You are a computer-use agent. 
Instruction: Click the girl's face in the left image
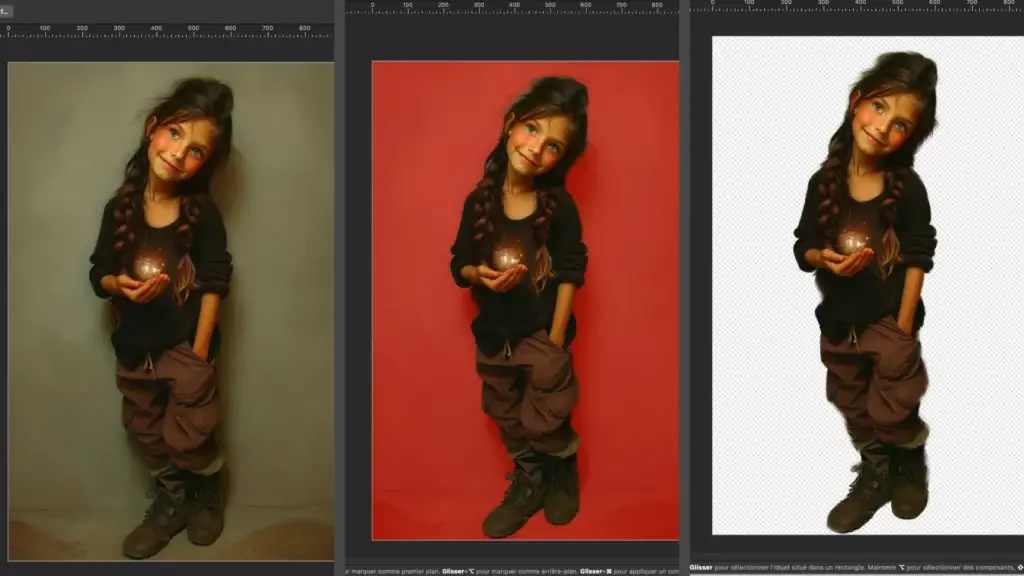tap(181, 150)
